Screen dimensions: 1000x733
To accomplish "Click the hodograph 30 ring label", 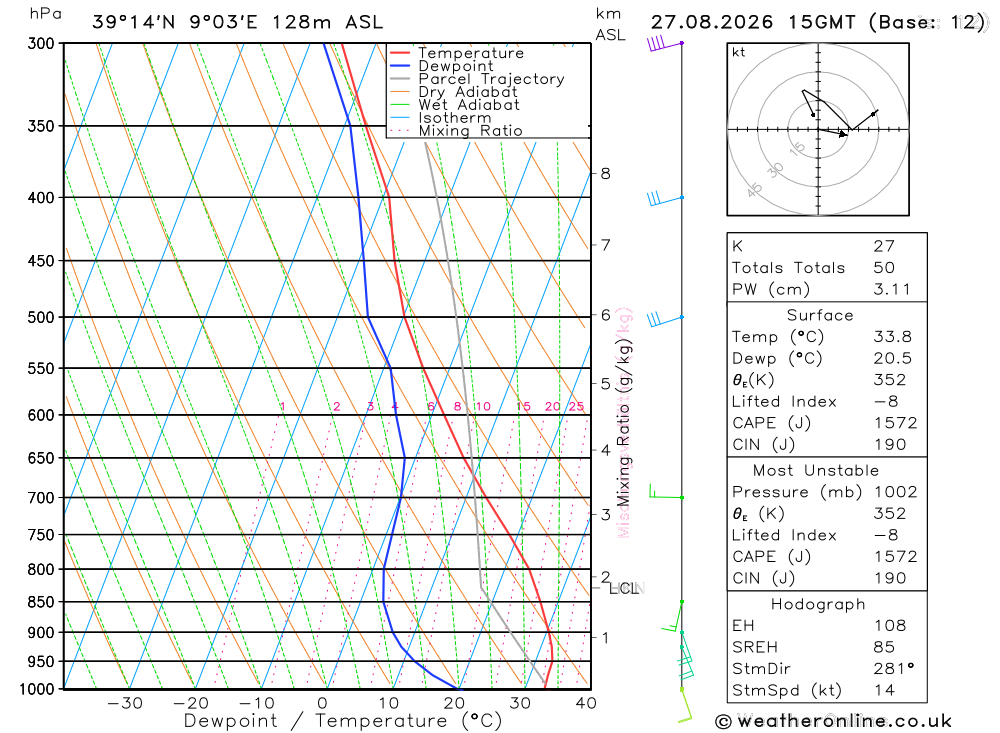I will pyautogui.click(x=775, y=170).
